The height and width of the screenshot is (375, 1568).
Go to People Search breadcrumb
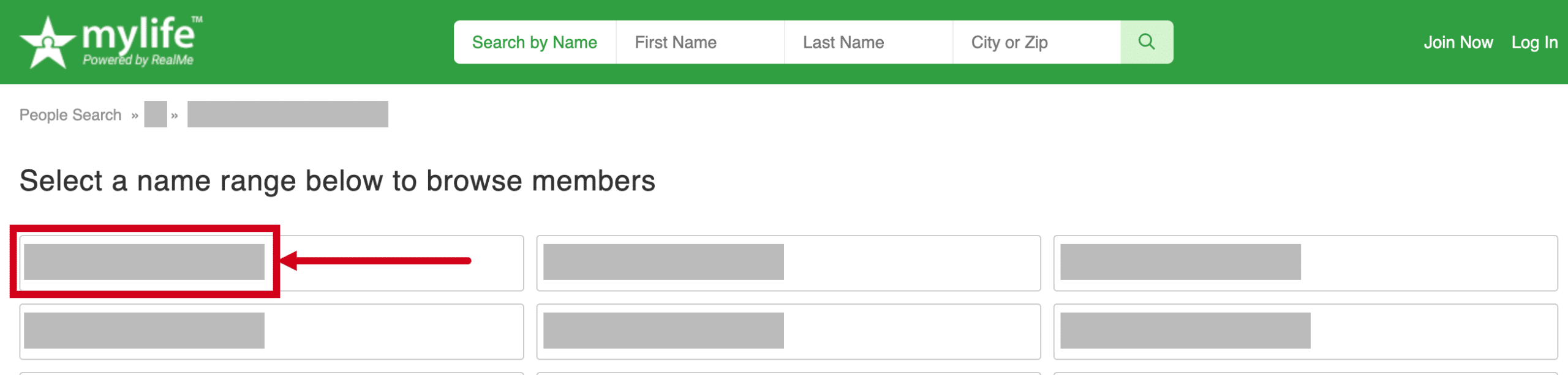tap(70, 114)
